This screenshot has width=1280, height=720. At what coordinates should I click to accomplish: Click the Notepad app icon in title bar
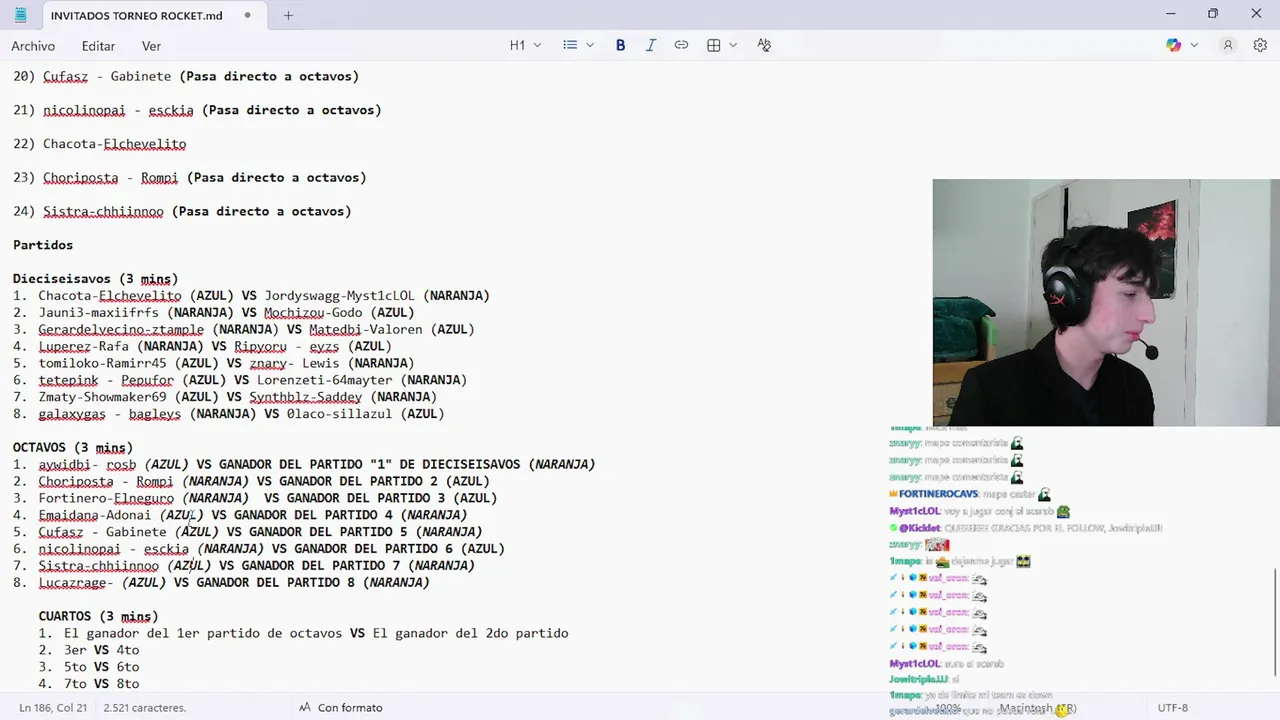point(21,15)
